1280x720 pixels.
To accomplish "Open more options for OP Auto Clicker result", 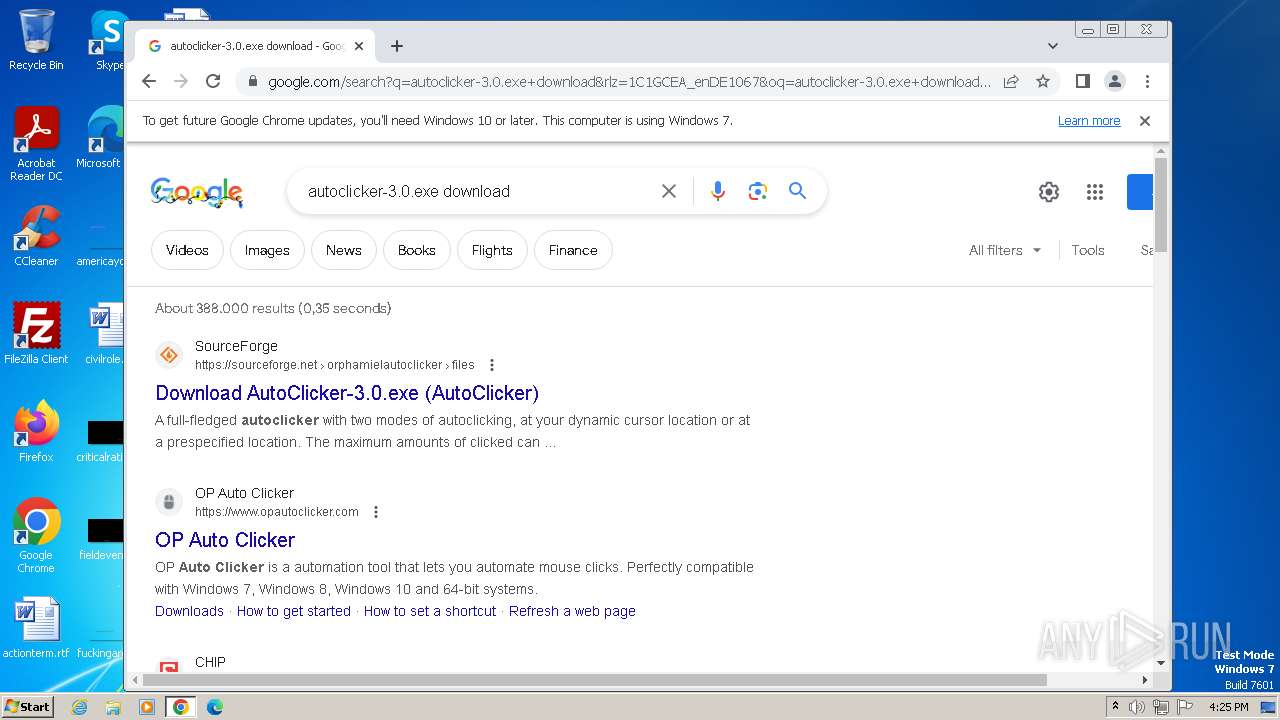I will pos(376,512).
